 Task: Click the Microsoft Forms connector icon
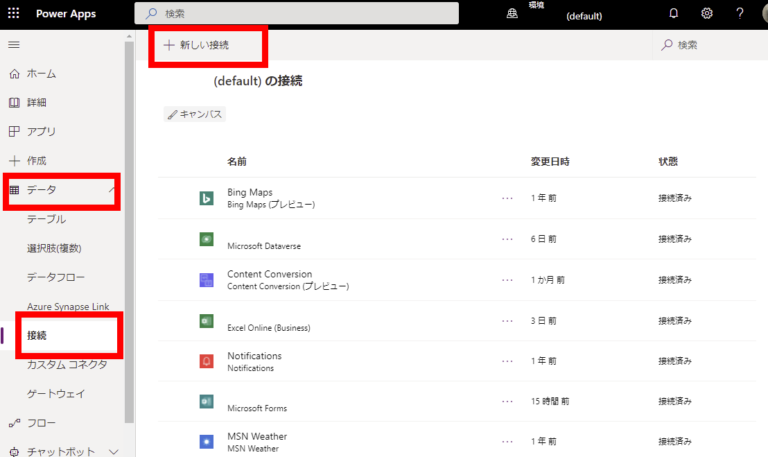pos(206,402)
